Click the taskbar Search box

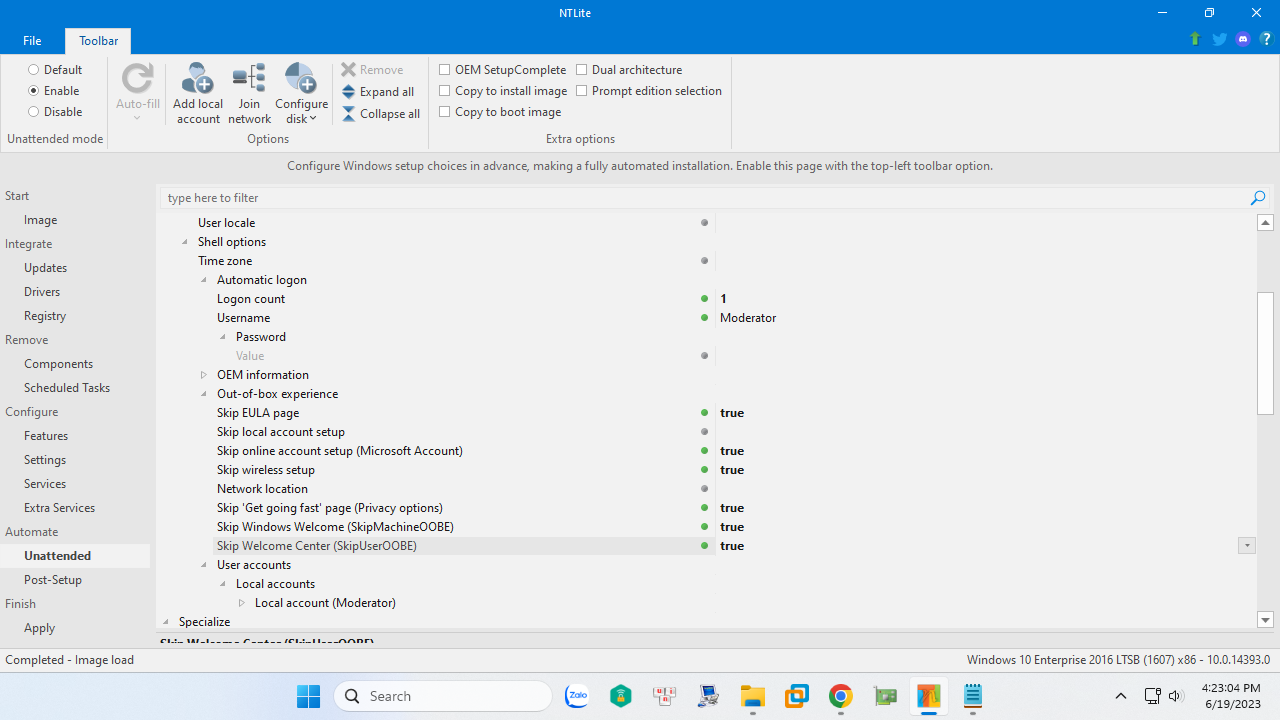pos(443,696)
